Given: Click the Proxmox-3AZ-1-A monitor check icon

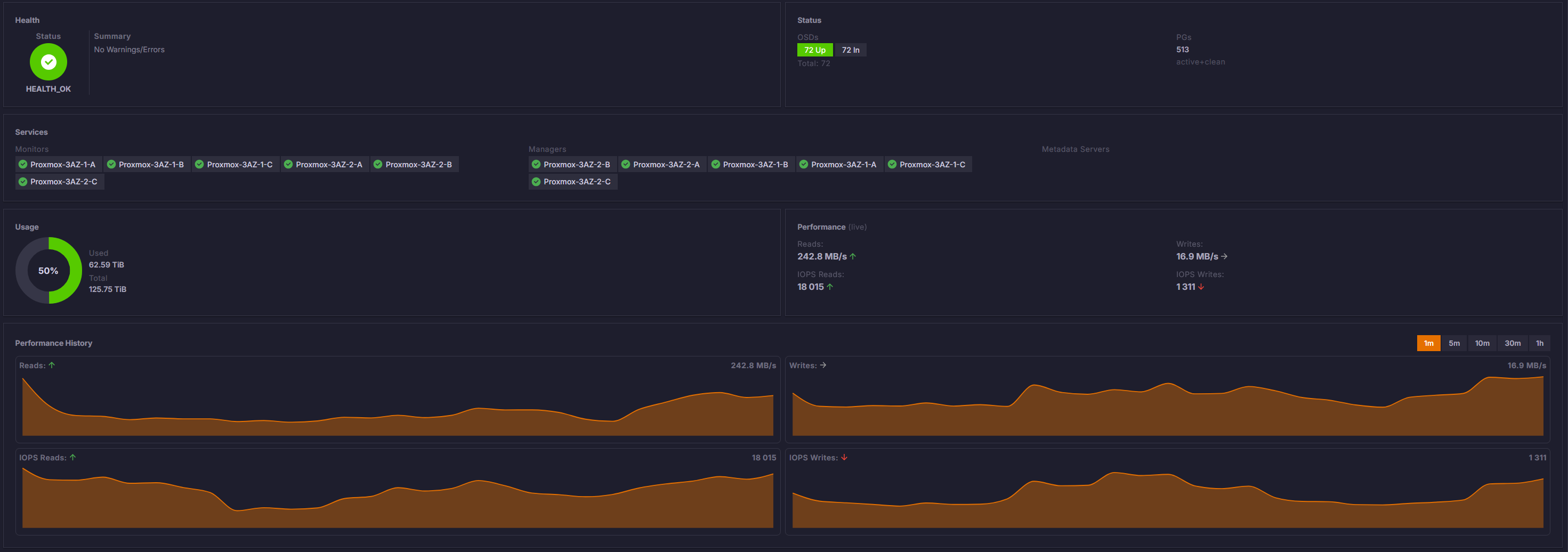Looking at the screenshot, I should coord(23,164).
